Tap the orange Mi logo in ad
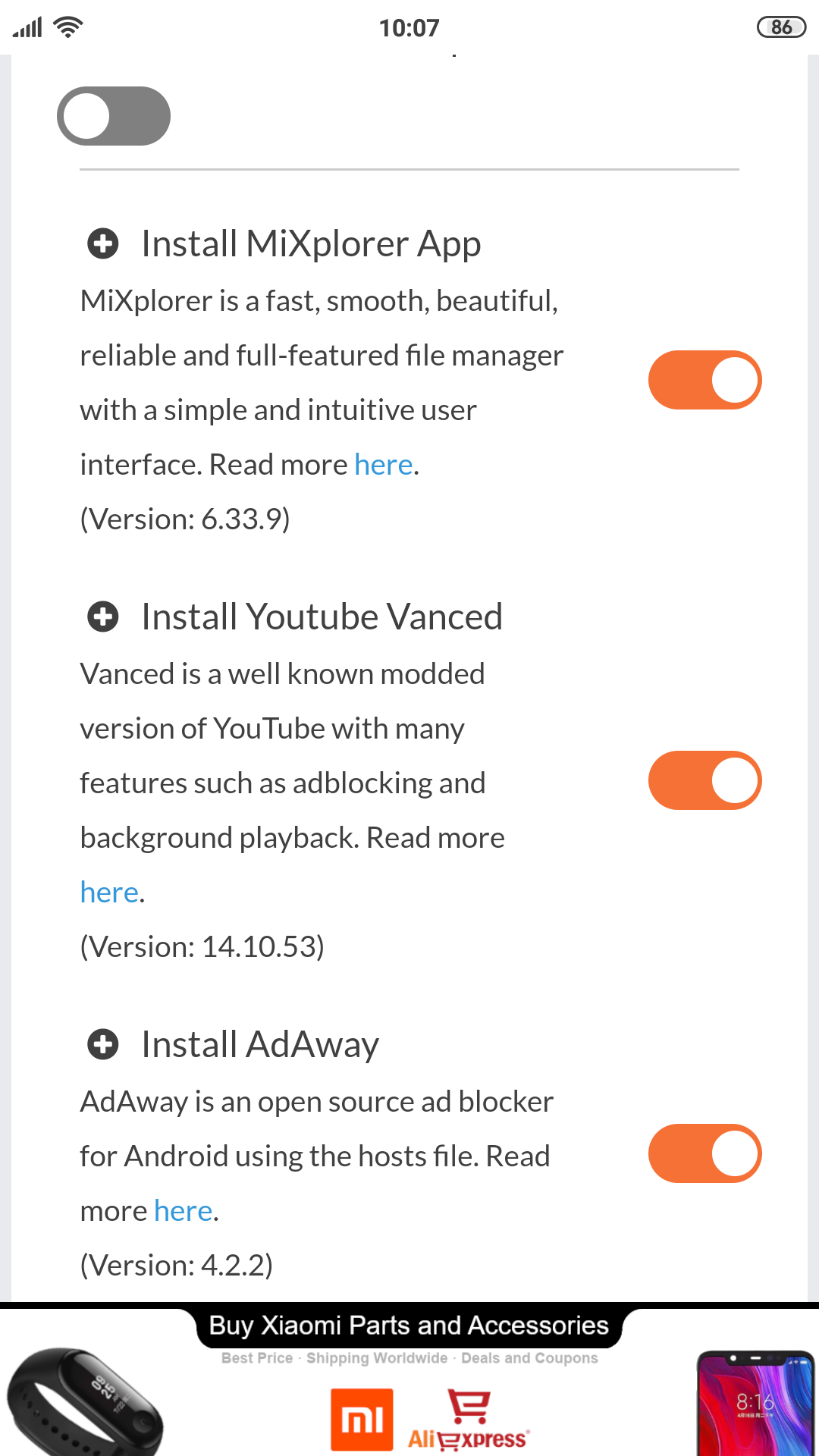The image size is (819, 1456). coord(362,1419)
